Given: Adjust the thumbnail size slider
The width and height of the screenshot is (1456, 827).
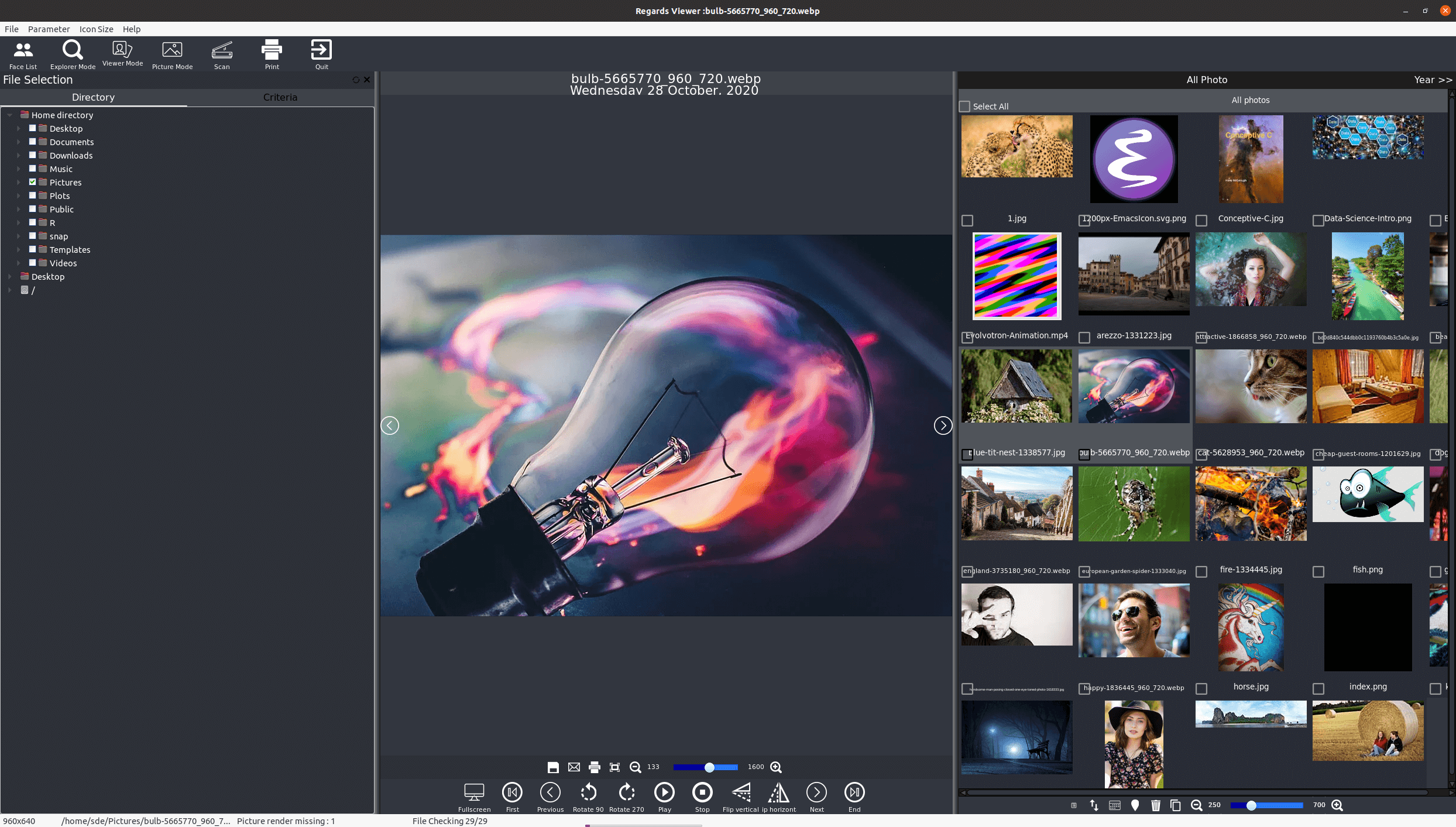Looking at the screenshot, I should click(1266, 805).
